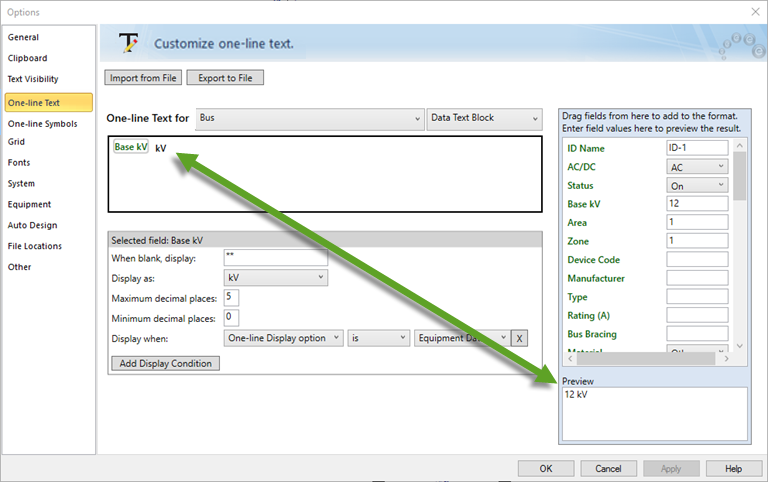
Task: Click the Import from File button
Action: click(x=144, y=77)
